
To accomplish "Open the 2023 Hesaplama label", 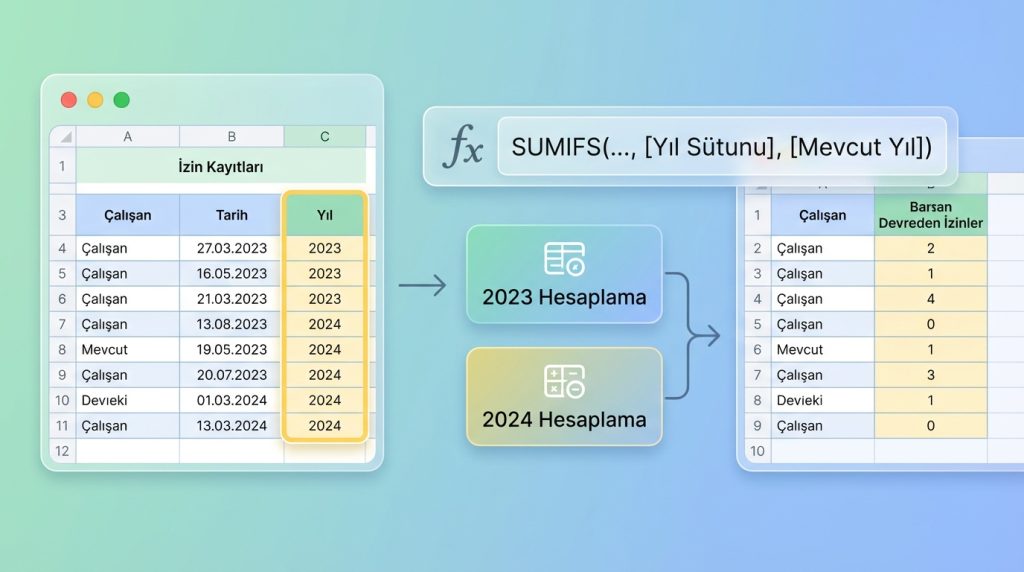I will click(x=564, y=297).
